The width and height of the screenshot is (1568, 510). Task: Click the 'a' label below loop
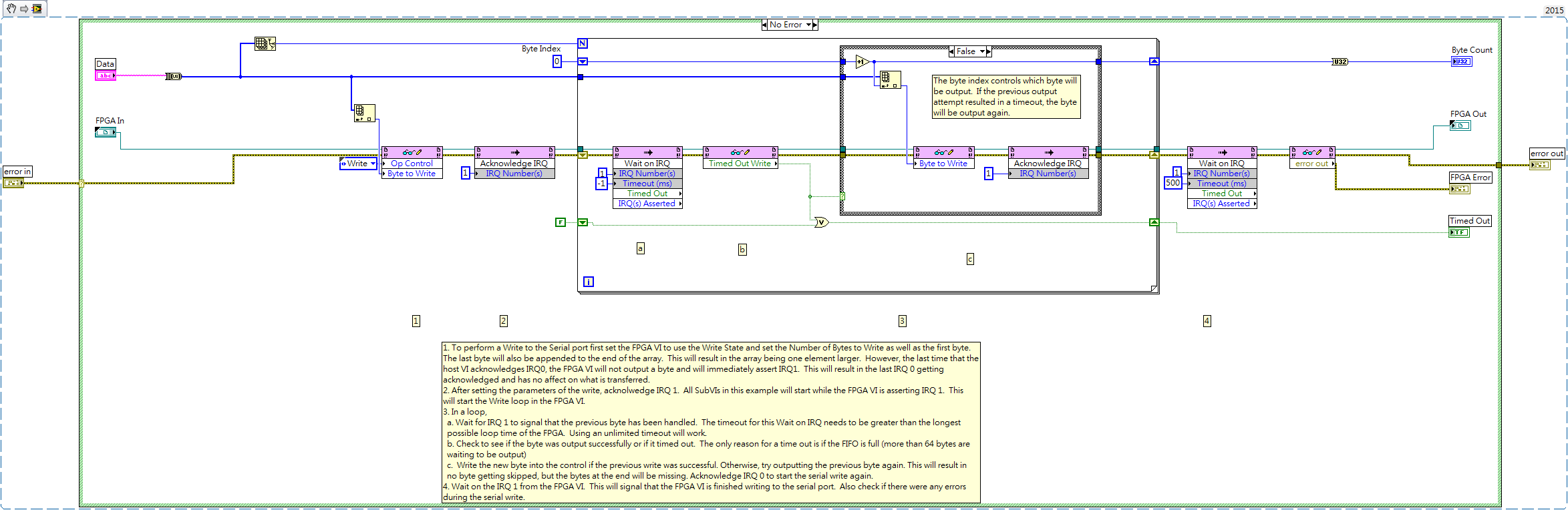tap(640, 248)
